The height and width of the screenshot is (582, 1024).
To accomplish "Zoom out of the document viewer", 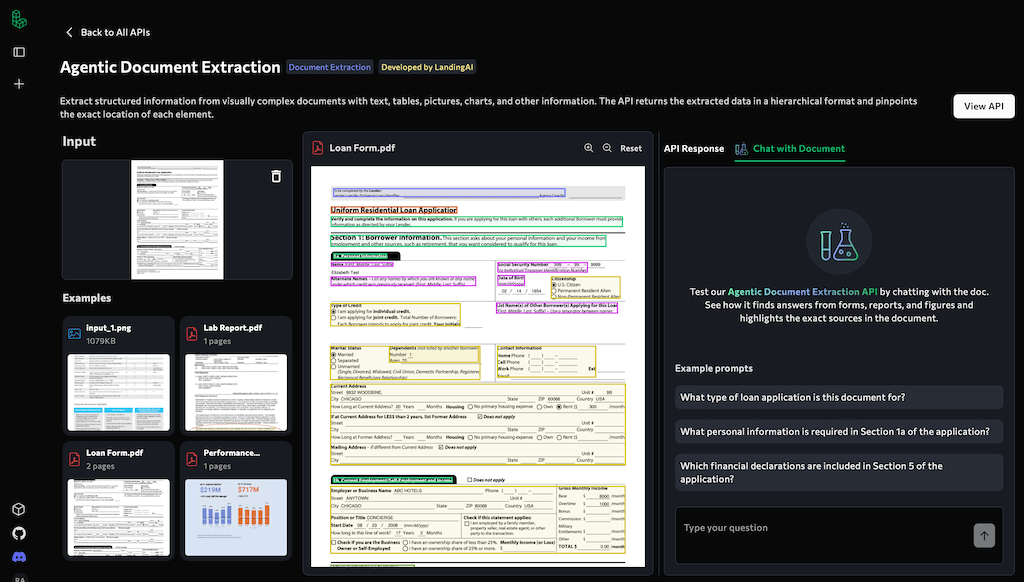I will 607,148.
